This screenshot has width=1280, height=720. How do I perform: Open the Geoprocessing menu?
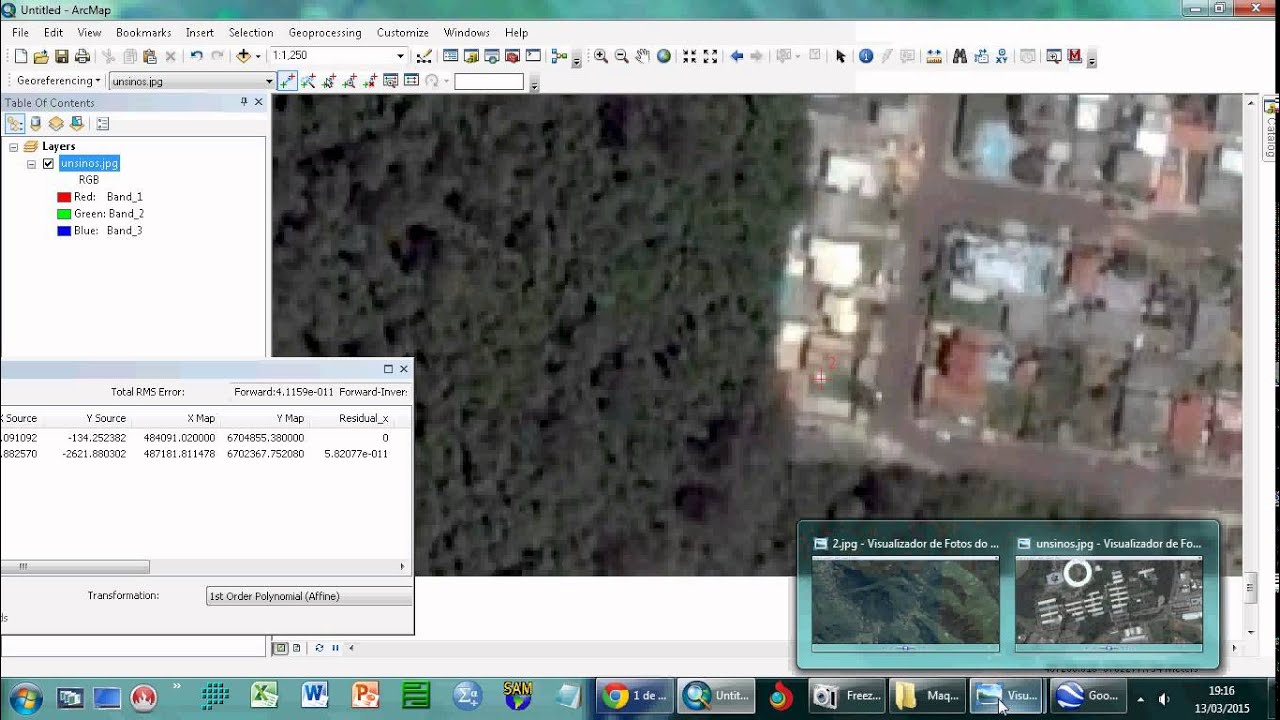(325, 33)
